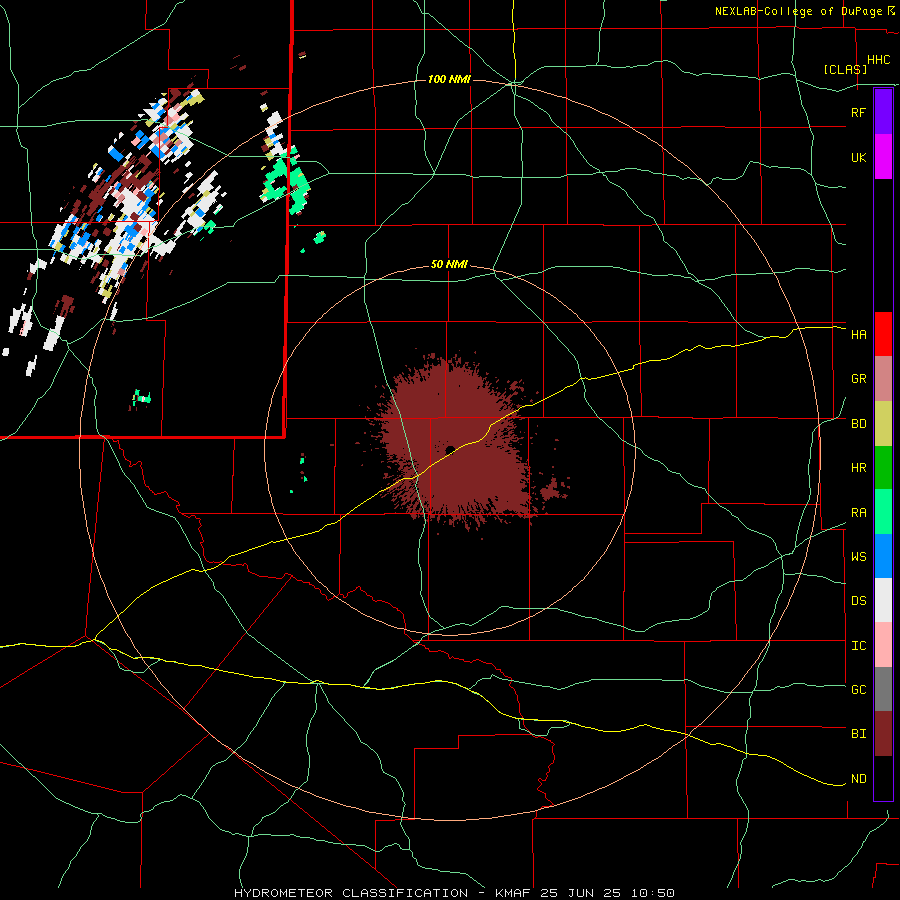Click the UK legend label
900x900 pixels.
858,157
